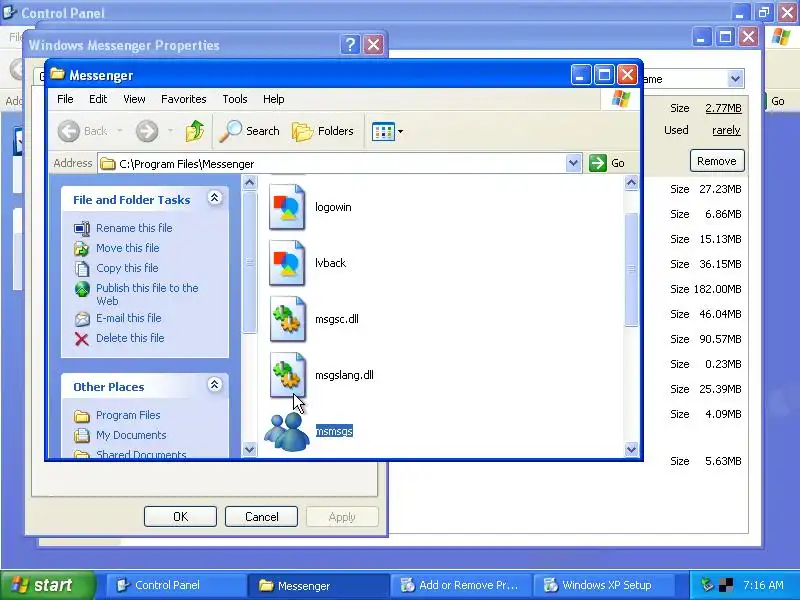Click Delete this file
This screenshot has width=800, height=600.
(x=130, y=338)
